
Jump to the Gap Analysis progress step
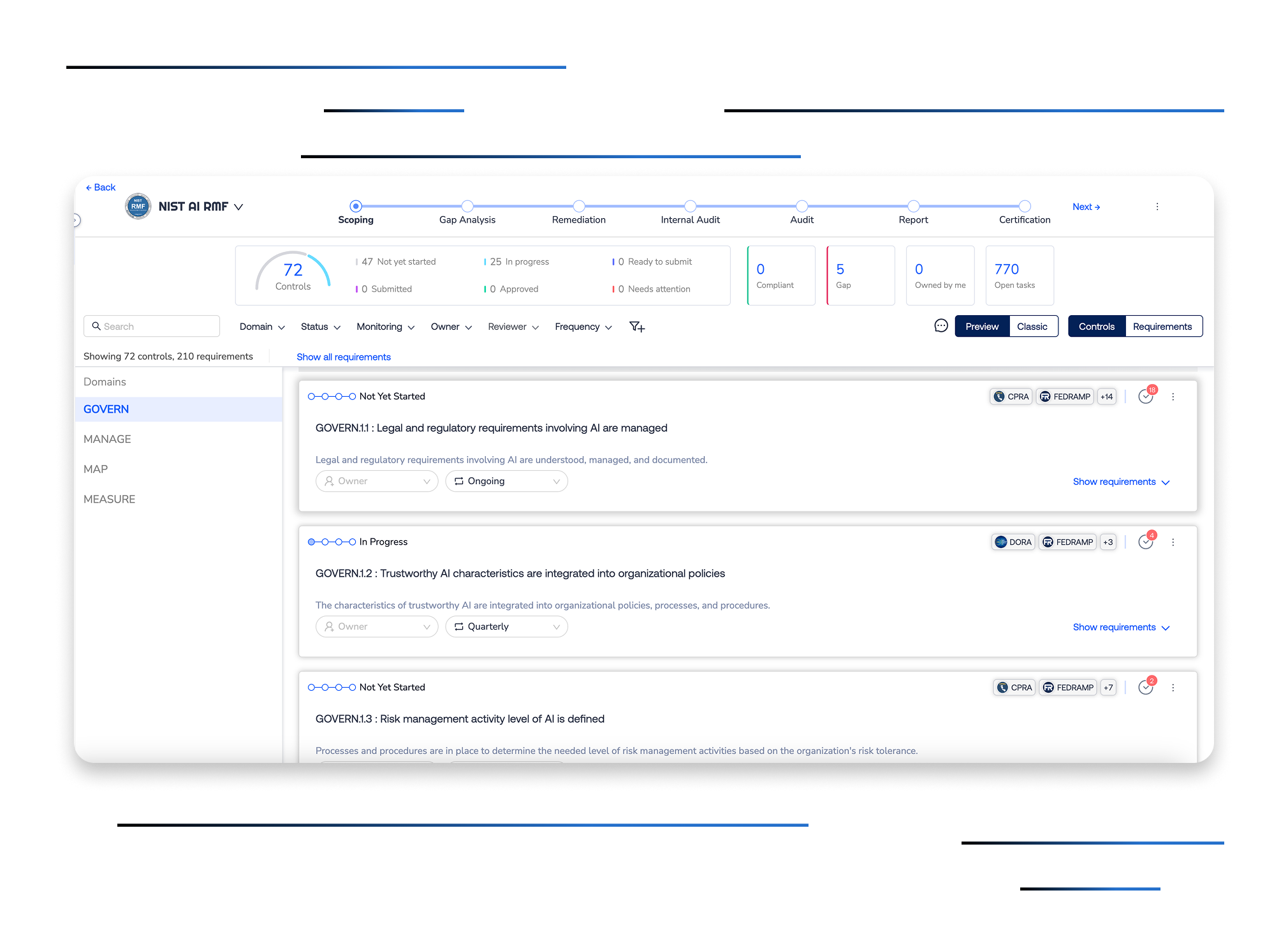pos(467,207)
